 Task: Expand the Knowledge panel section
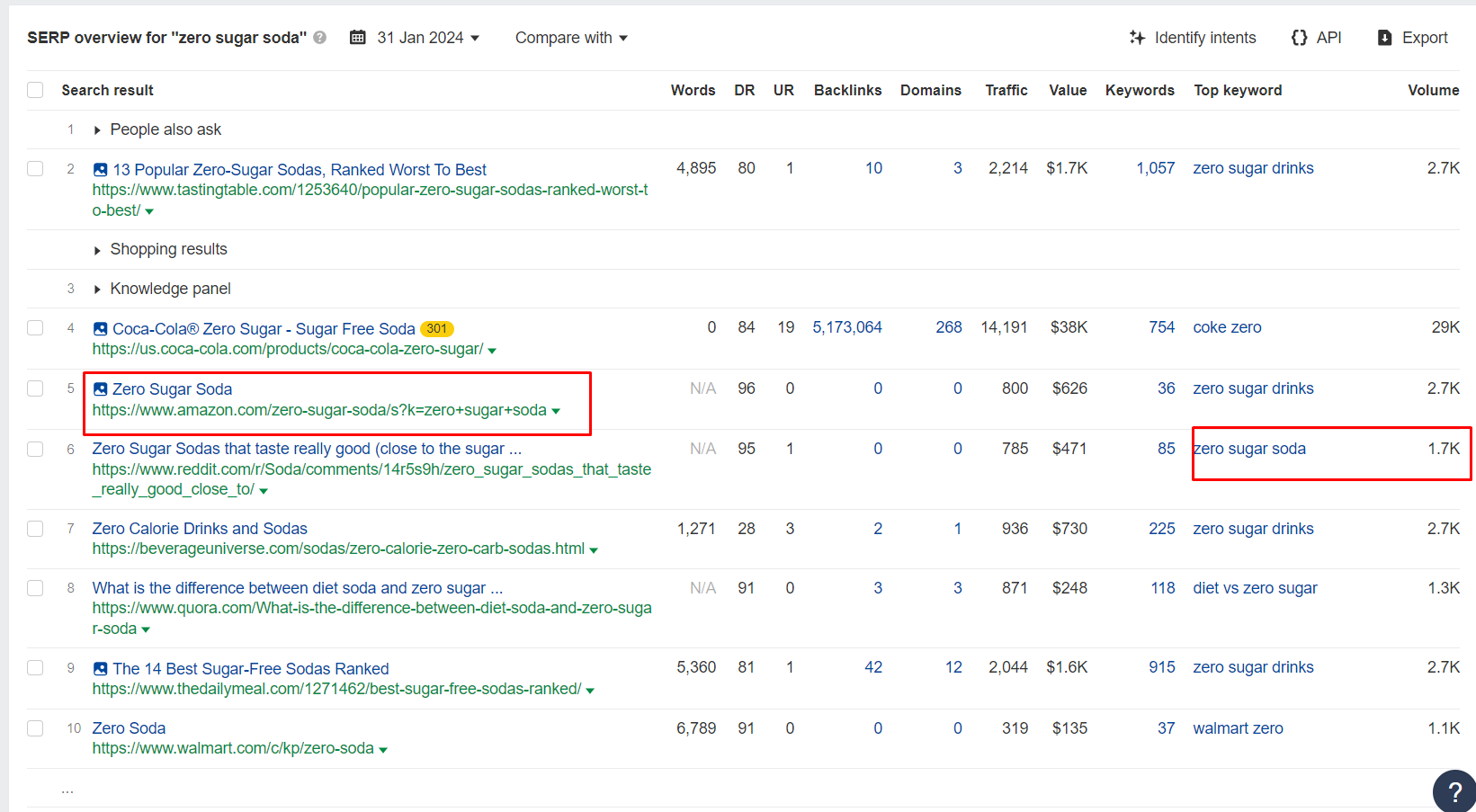pos(97,290)
